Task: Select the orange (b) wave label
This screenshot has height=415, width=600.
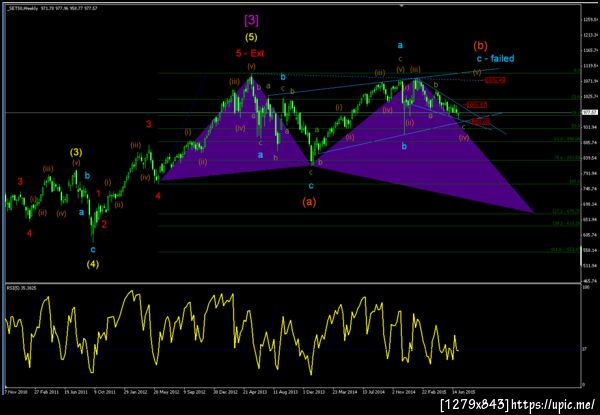Action: point(480,46)
